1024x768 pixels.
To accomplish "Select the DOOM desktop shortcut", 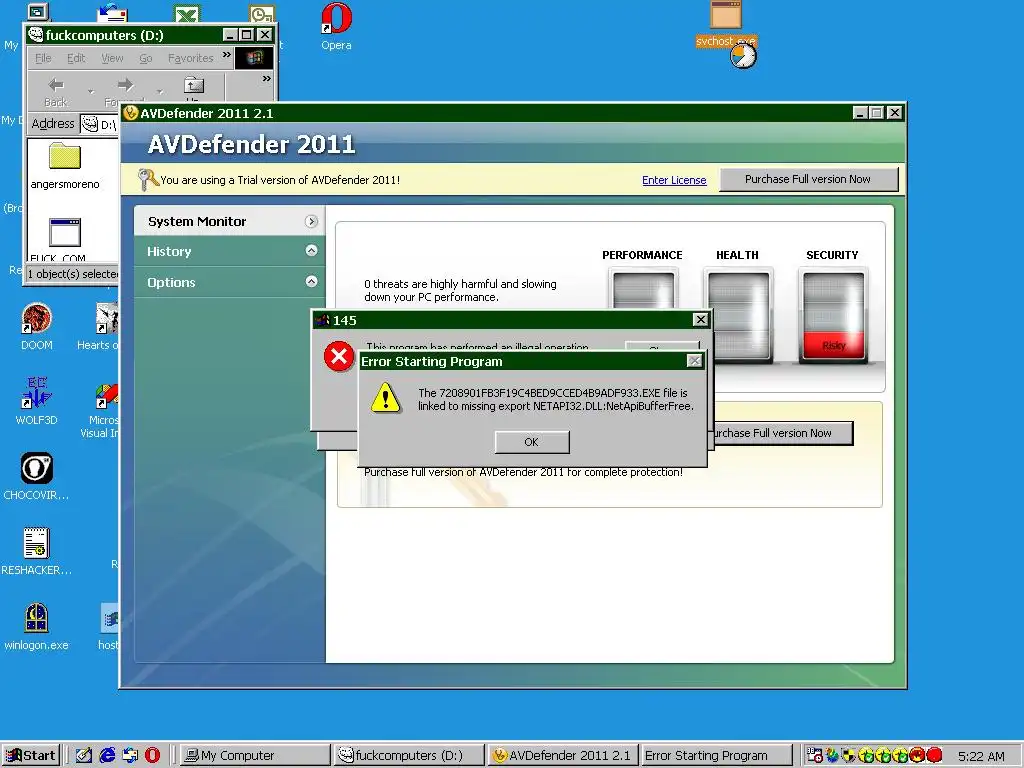I will [37, 327].
